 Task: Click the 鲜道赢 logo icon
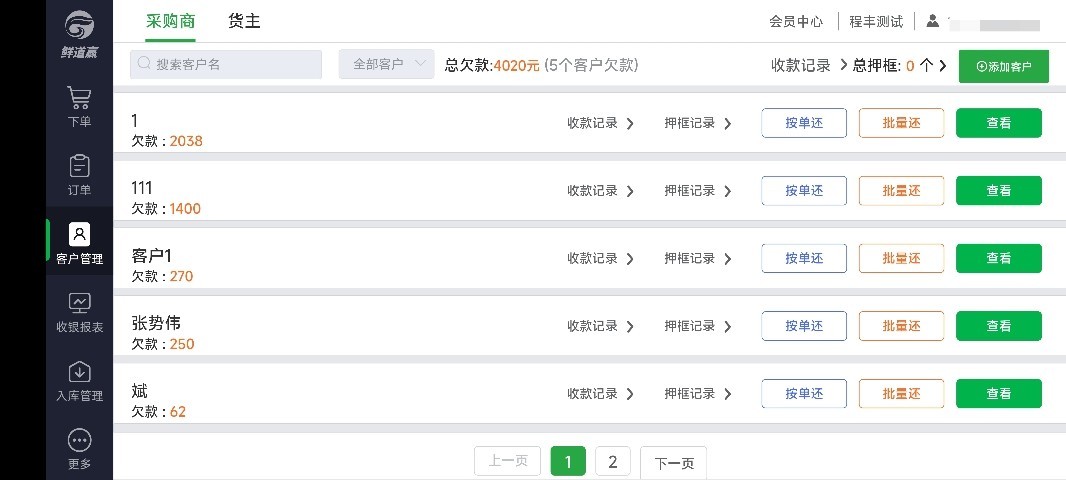coord(80,26)
